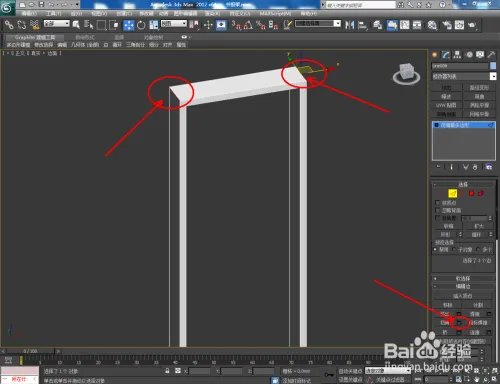Activate the Select and Scale tool
This screenshot has height=384, width=500.
pyautogui.click(x=154, y=25)
